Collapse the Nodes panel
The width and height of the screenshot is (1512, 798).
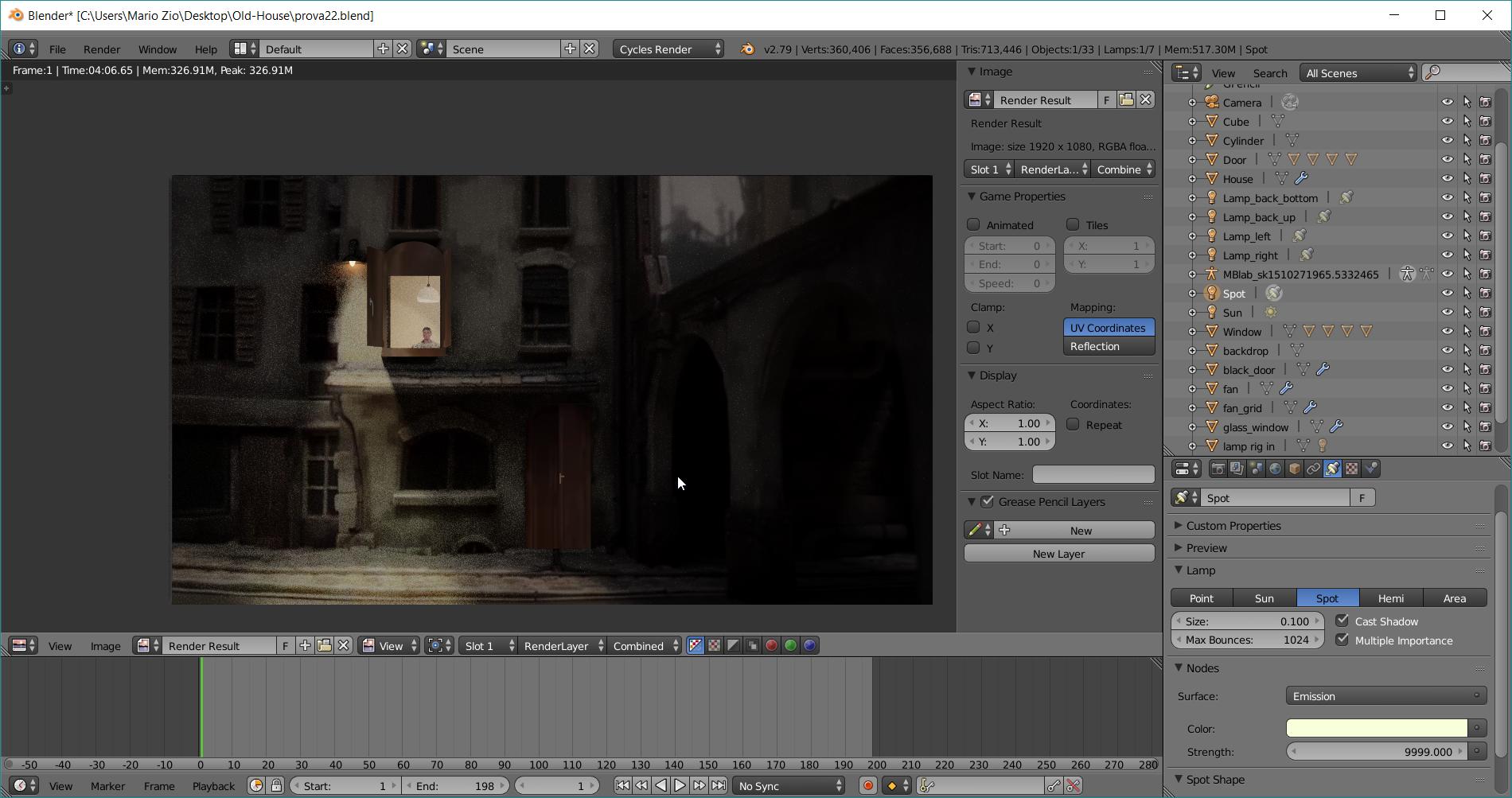(1202, 668)
